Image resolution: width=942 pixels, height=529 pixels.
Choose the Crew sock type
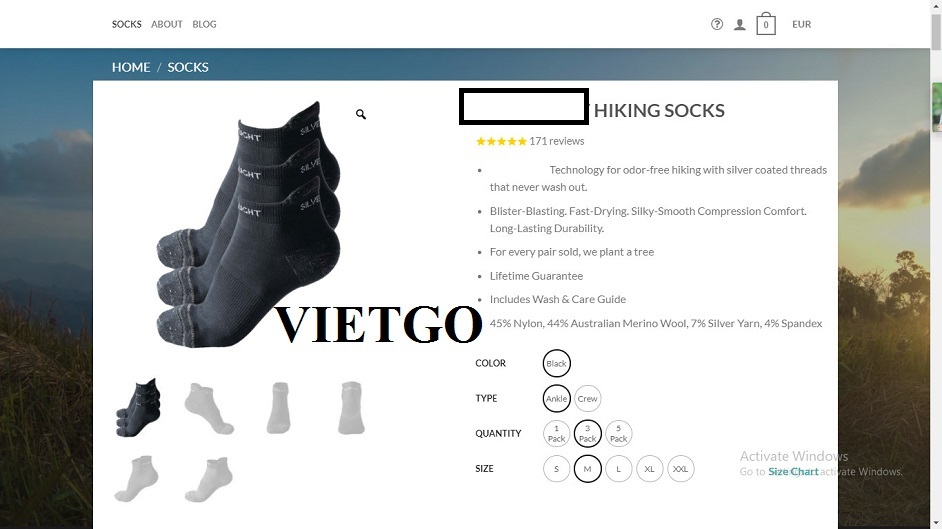coord(588,399)
